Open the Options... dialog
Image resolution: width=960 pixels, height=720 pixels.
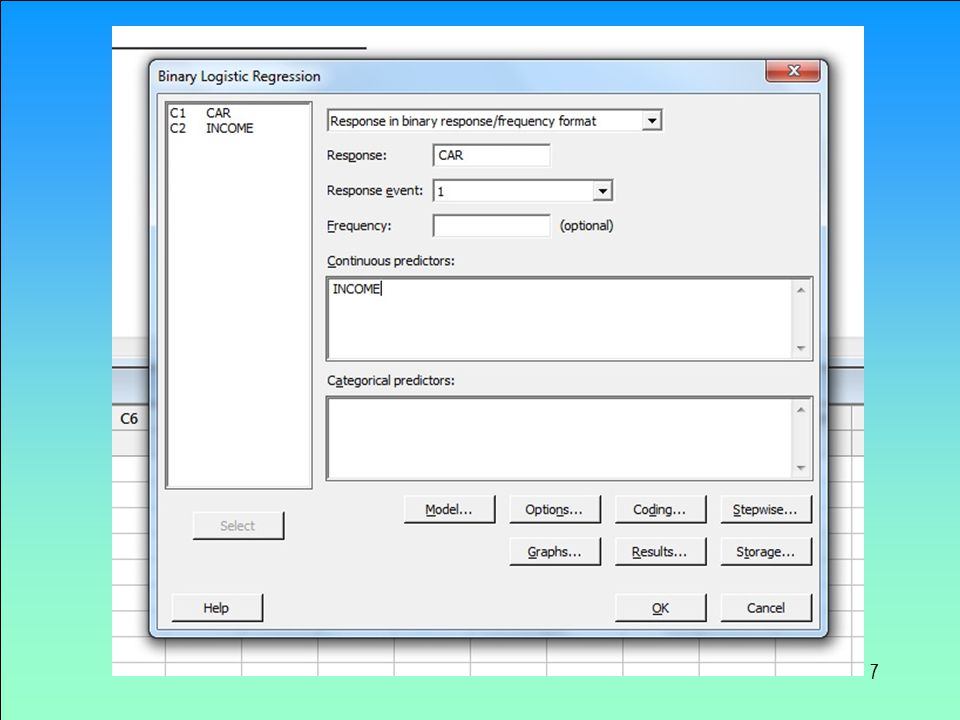[x=554, y=509]
